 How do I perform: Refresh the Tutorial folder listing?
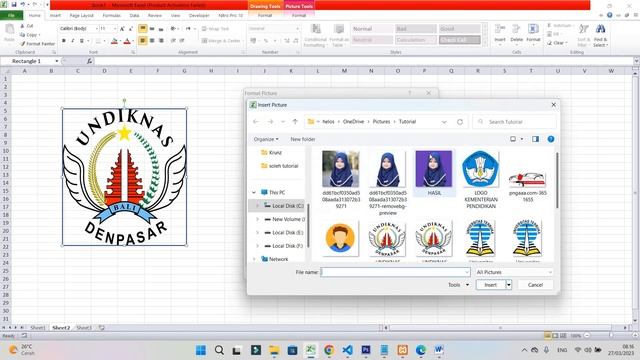click(x=460, y=122)
